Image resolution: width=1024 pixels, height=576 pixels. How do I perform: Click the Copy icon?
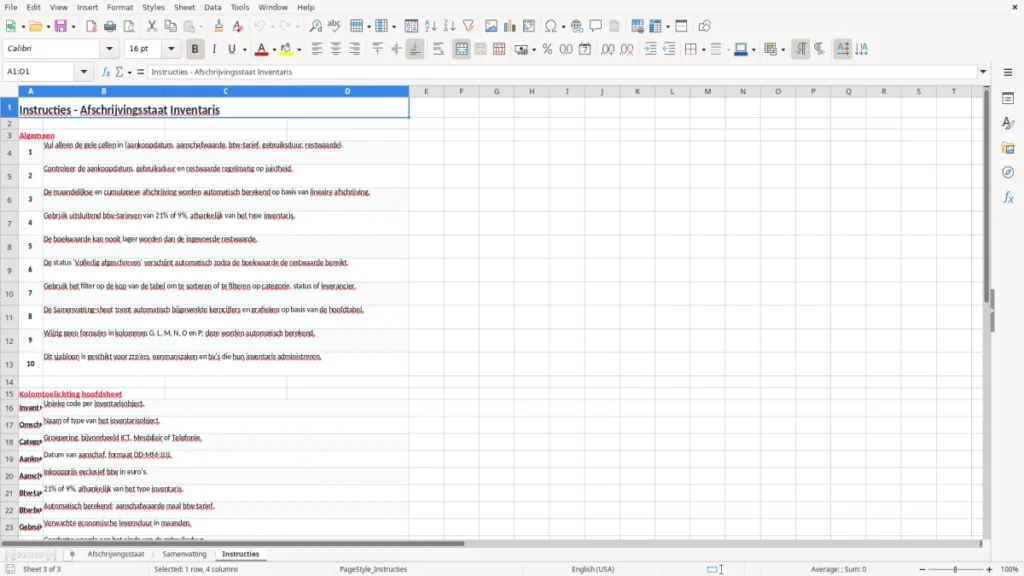(x=170, y=26)
